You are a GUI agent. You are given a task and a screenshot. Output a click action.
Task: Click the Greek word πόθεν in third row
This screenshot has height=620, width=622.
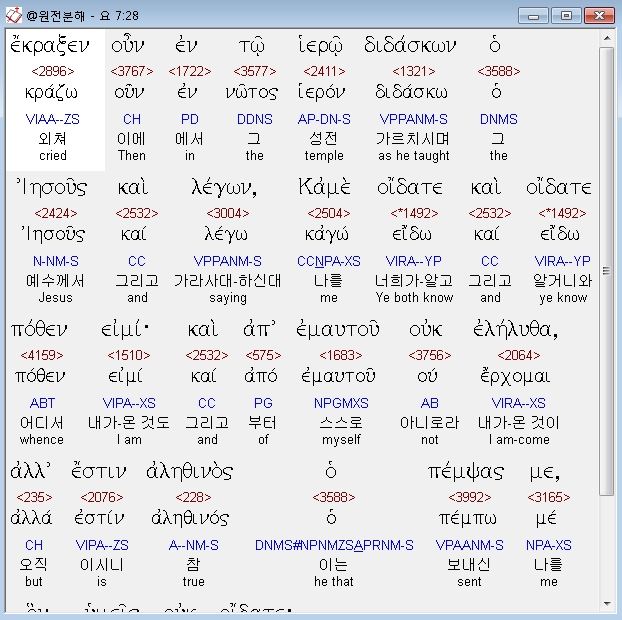pyautogui.click(x=39, y=329)
